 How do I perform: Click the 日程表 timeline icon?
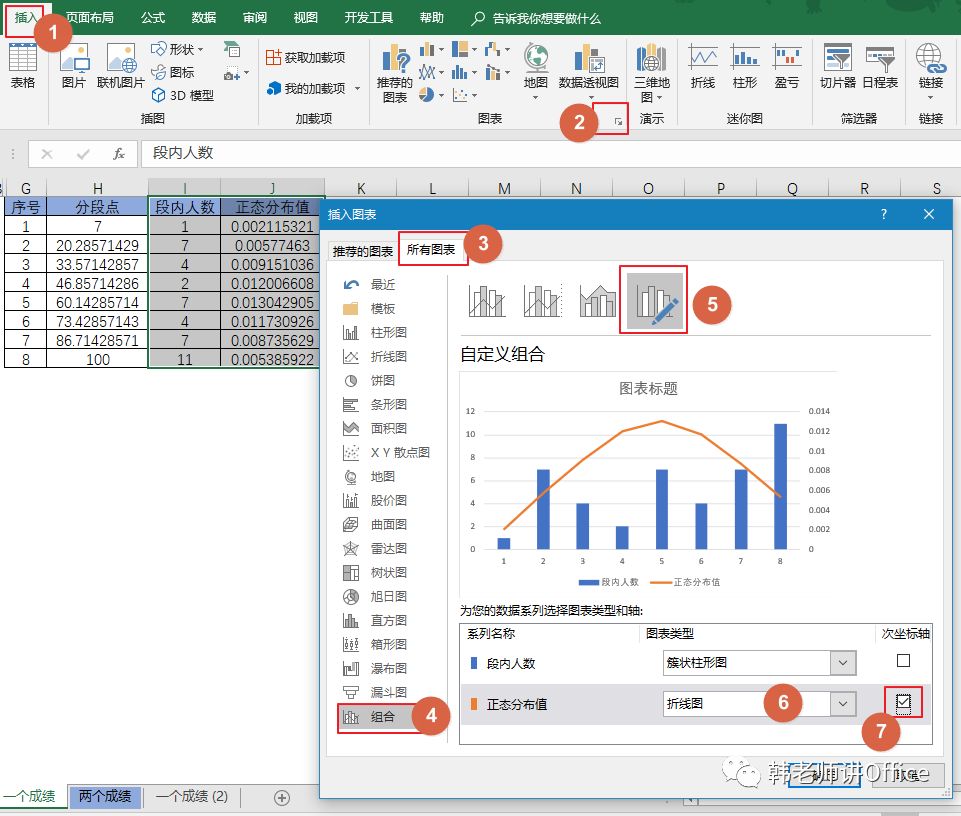click(x=880, y=66)
